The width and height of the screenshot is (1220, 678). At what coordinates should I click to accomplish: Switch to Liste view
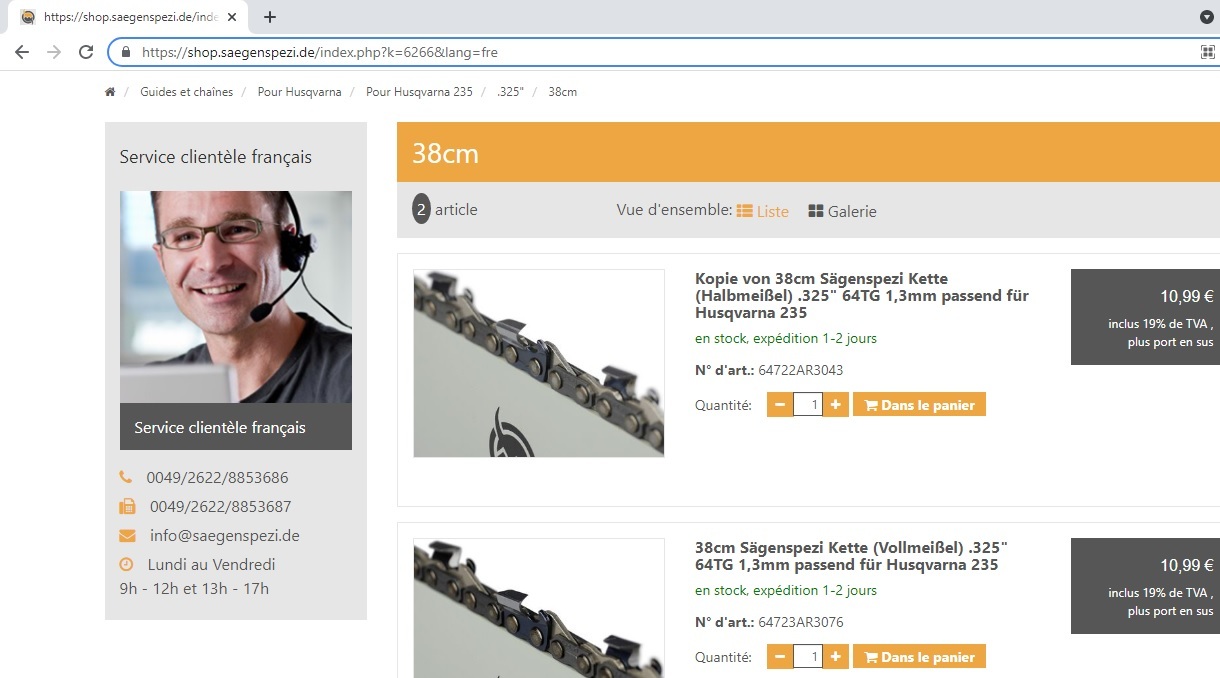[763, 211]
